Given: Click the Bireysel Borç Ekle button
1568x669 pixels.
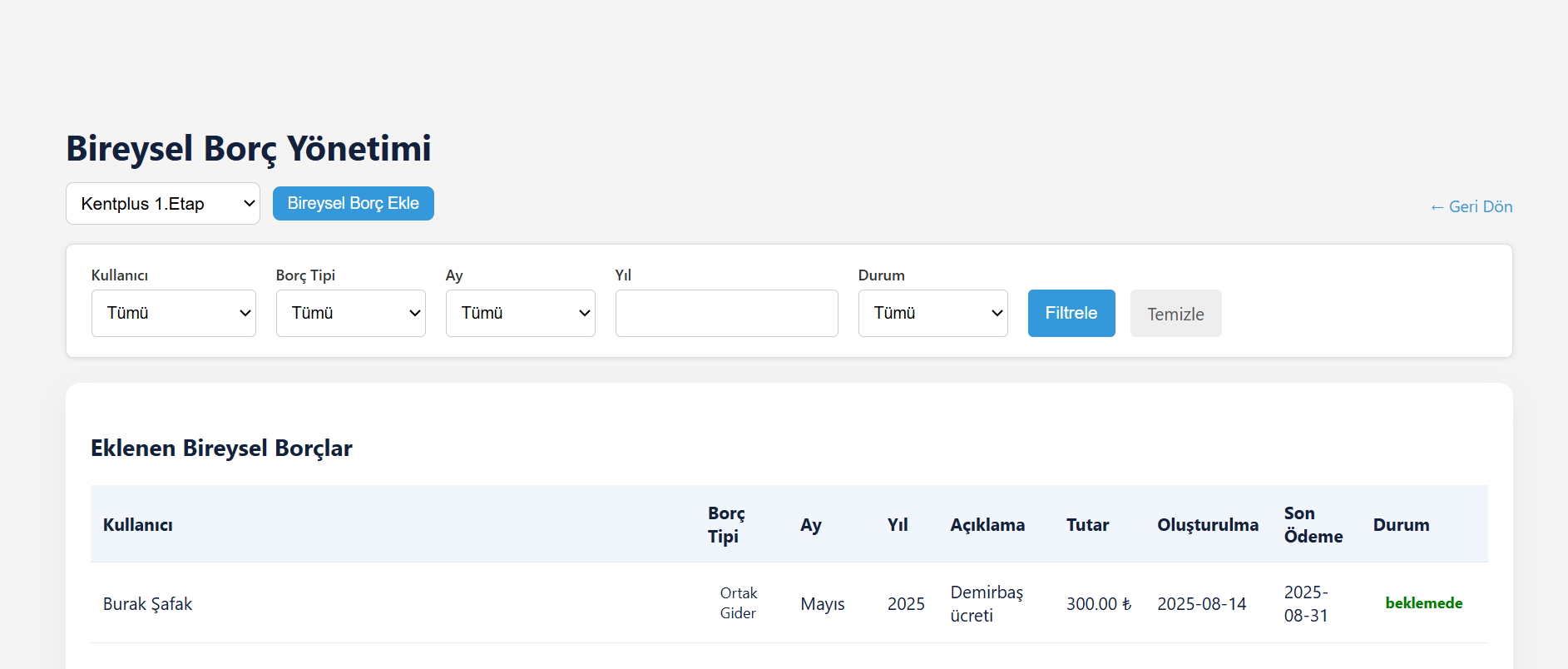Looking at the screenshot, I should tap(353, 204).
